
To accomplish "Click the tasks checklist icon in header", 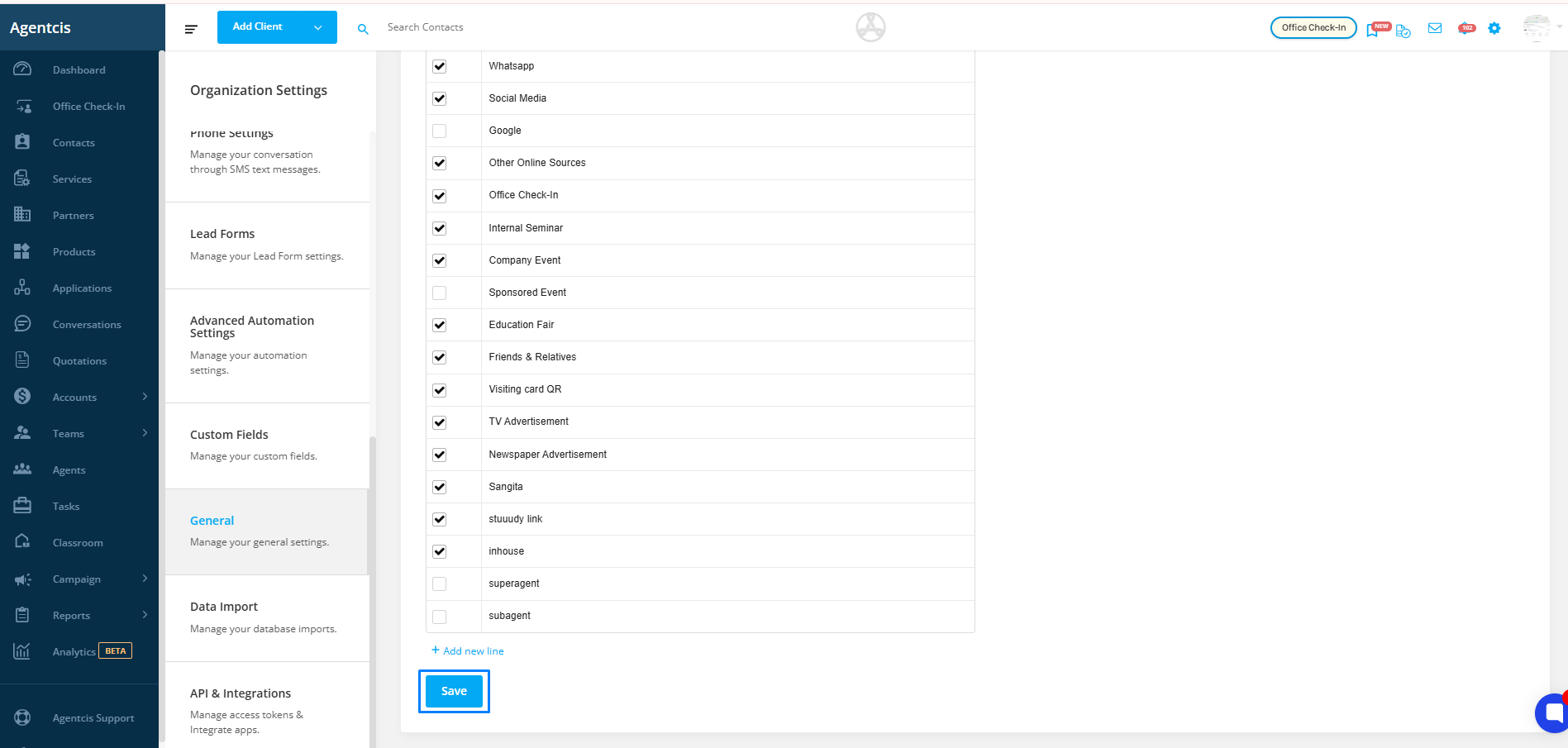I will [x=1404, y=31].
